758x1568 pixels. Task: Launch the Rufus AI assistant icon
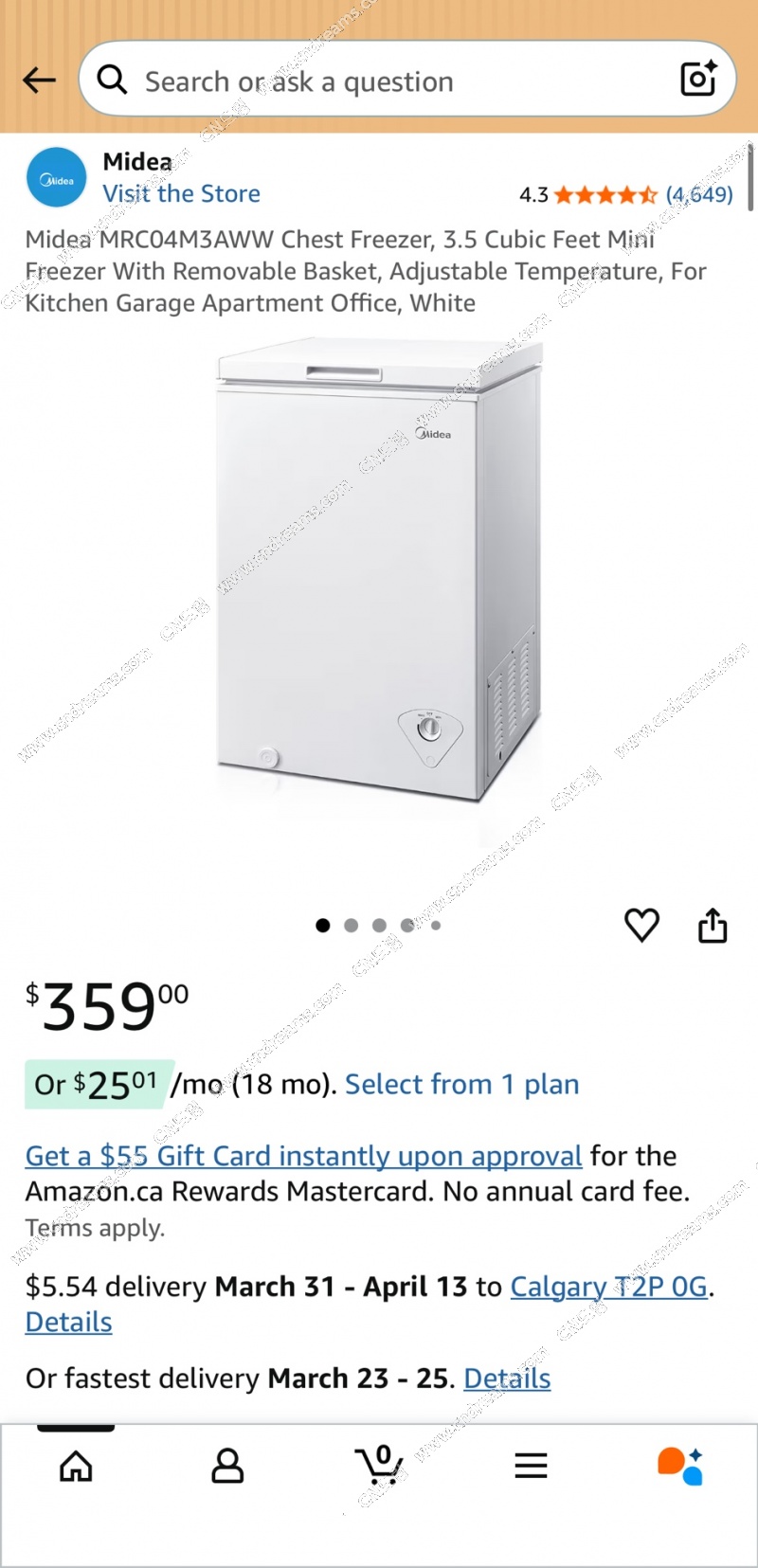pyautogui.click(x=680, y=1466)
